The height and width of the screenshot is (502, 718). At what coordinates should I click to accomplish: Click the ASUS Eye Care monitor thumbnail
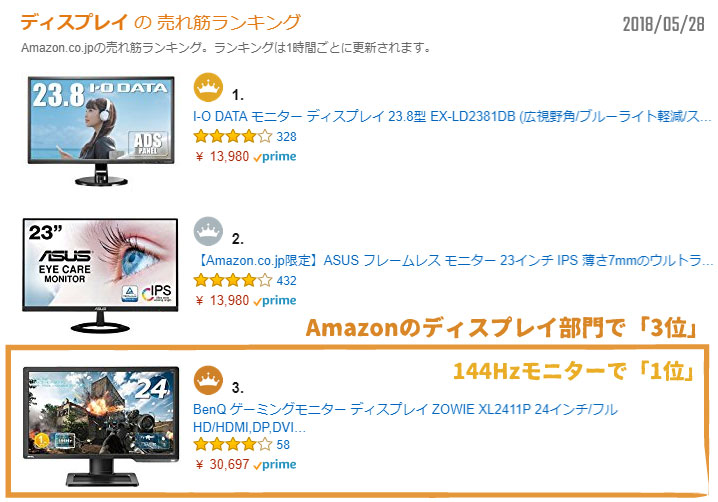click(x=100, y=275)
